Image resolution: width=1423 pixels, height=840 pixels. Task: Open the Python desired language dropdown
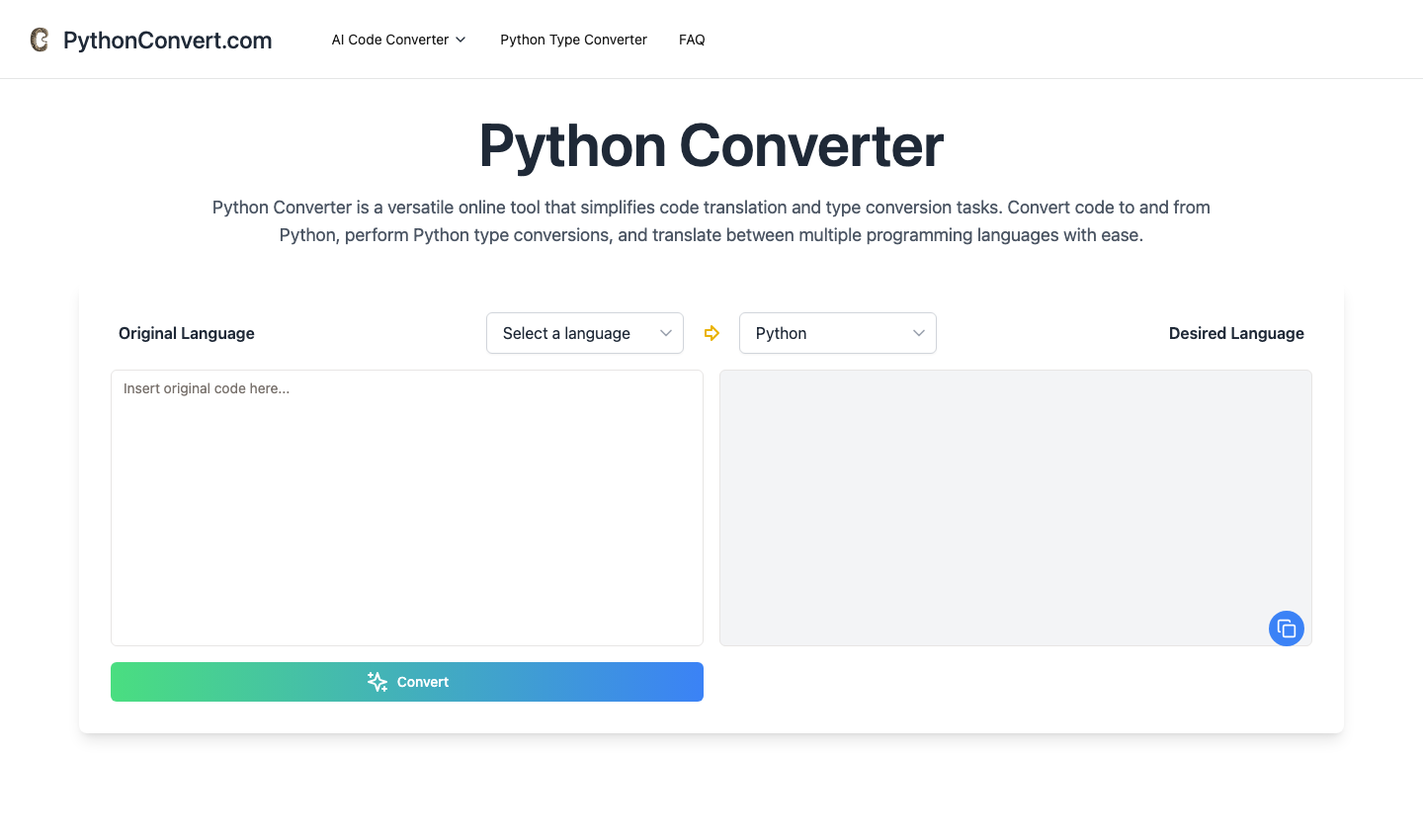click(838, 333)
